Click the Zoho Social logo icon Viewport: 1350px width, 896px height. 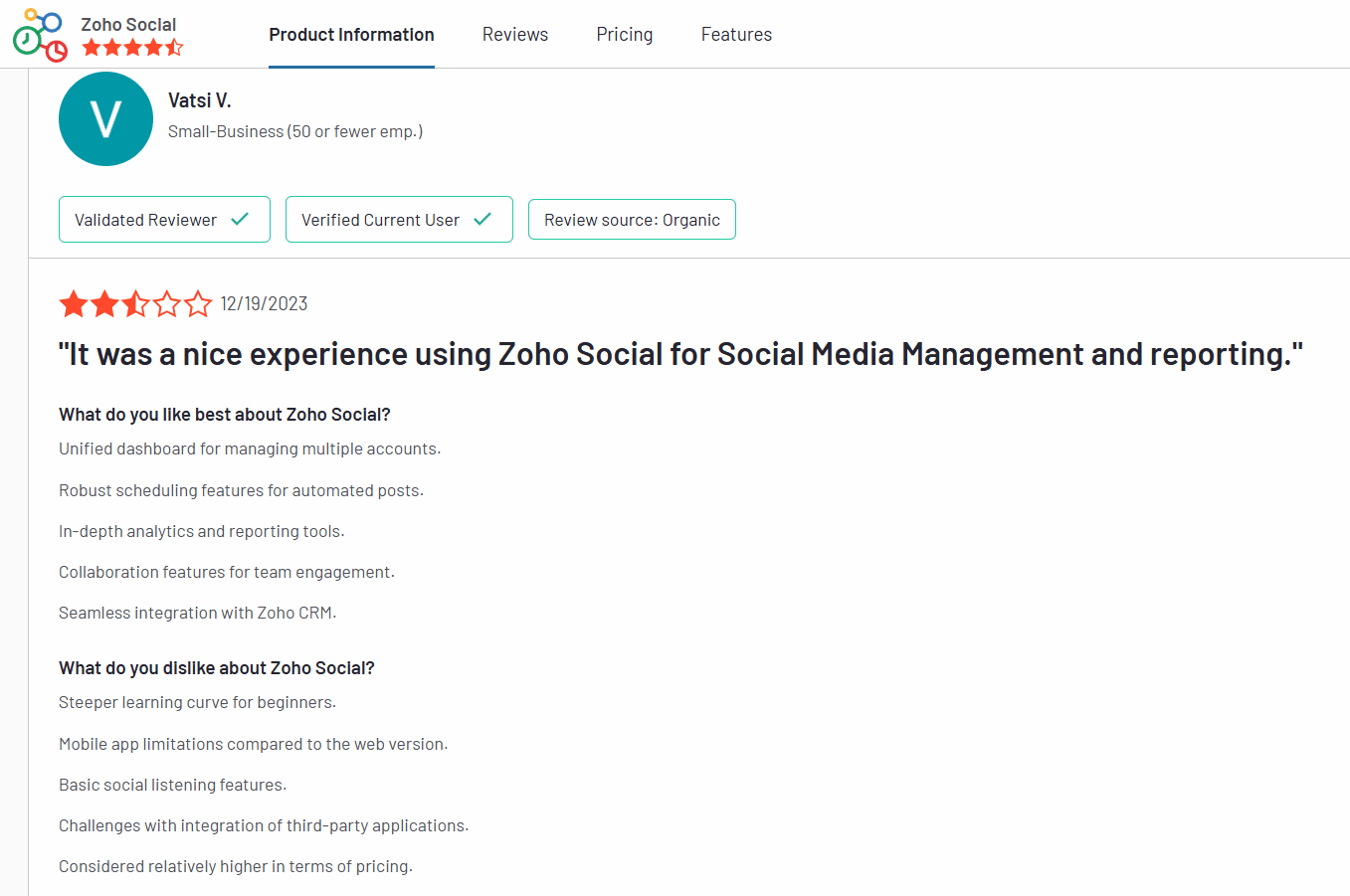pos(38,35)
